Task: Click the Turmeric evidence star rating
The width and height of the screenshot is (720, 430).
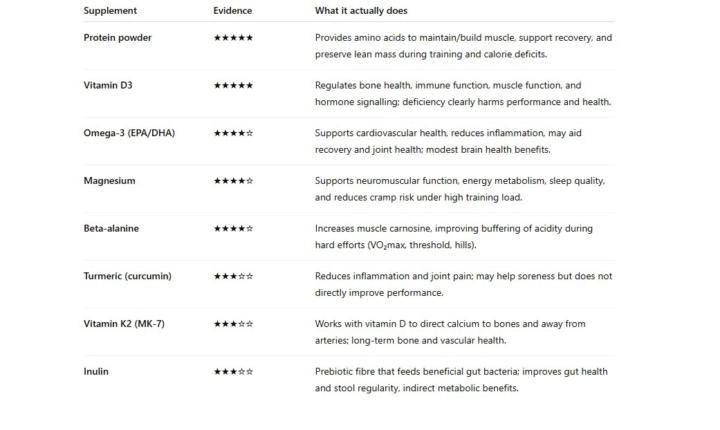Action: 233,277
